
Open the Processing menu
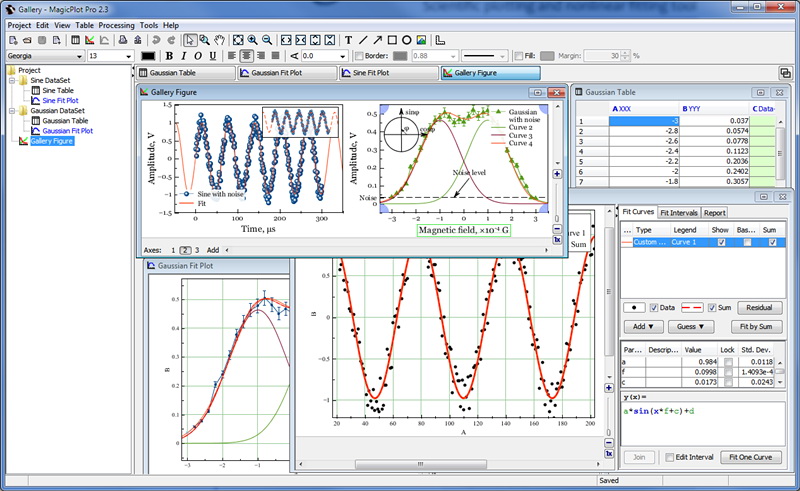pyautogui.click(x=117, y=24)
